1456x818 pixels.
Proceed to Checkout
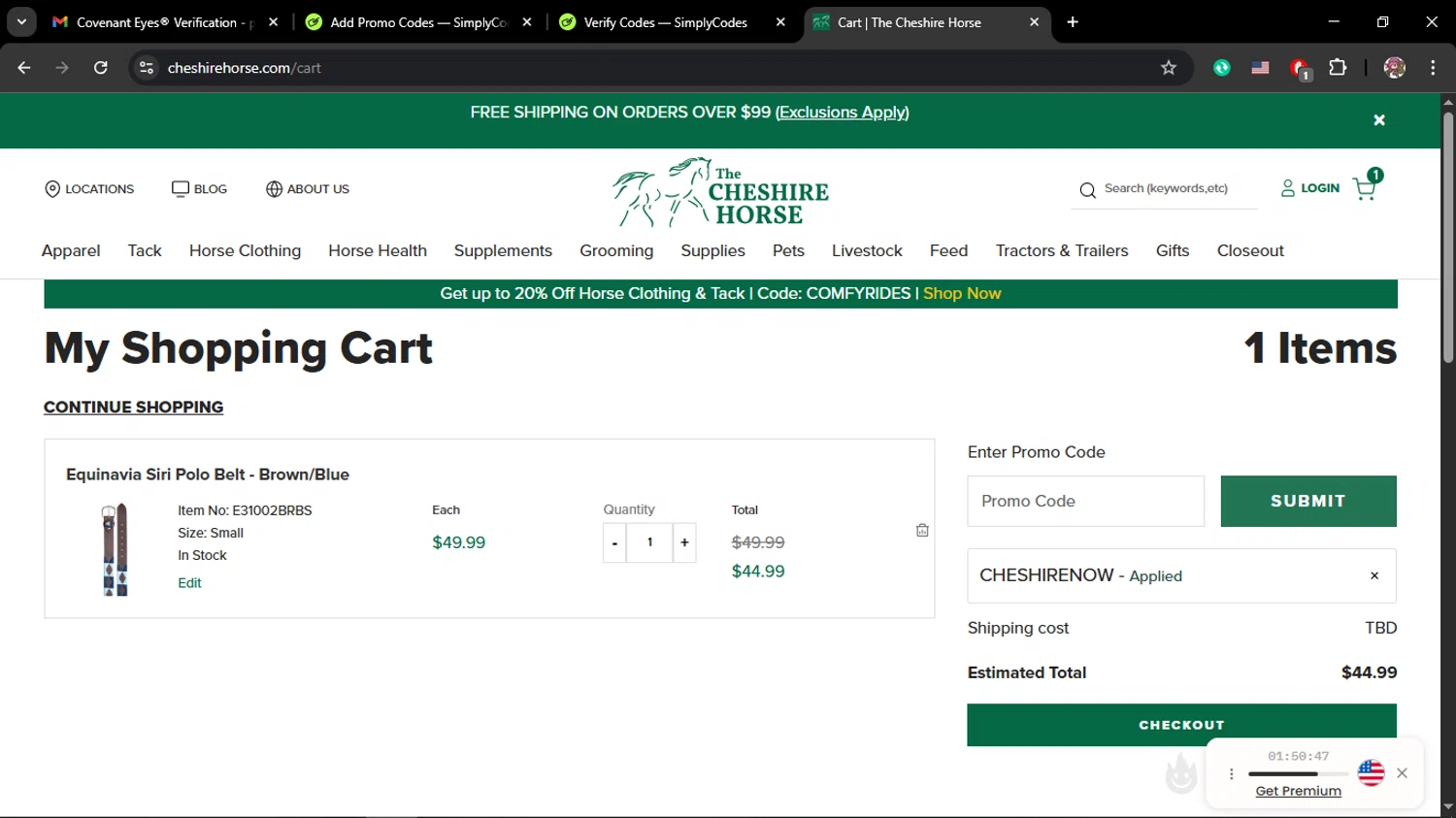1181,725
